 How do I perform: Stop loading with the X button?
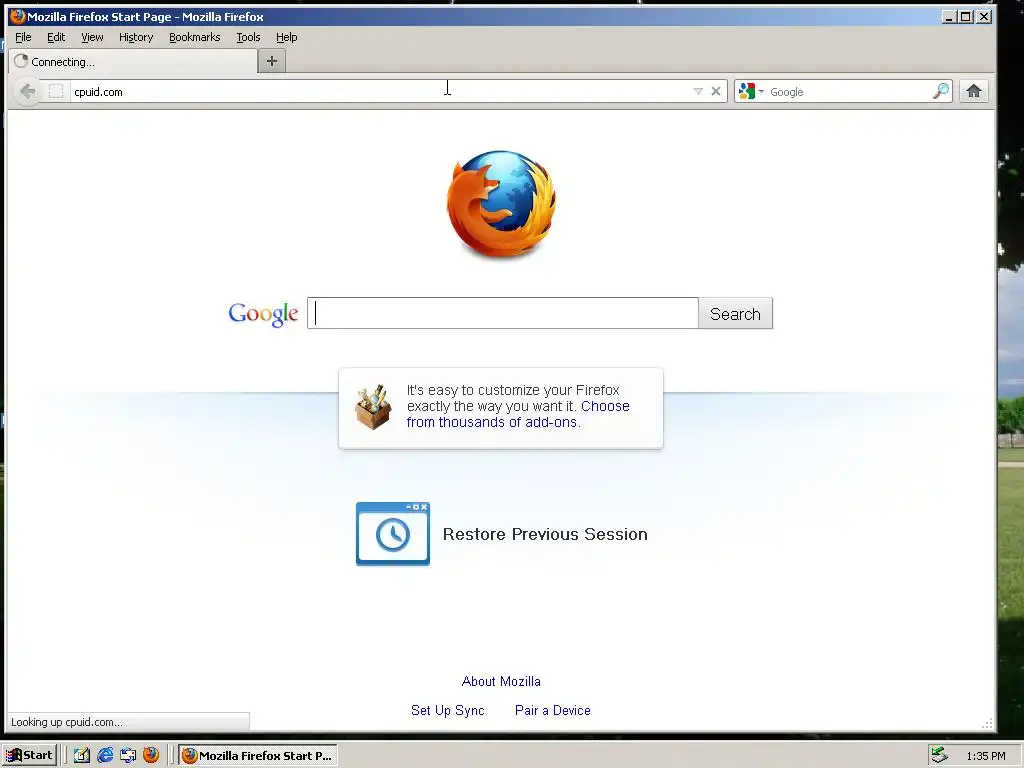pyautogui.click(x=716, y=91)
